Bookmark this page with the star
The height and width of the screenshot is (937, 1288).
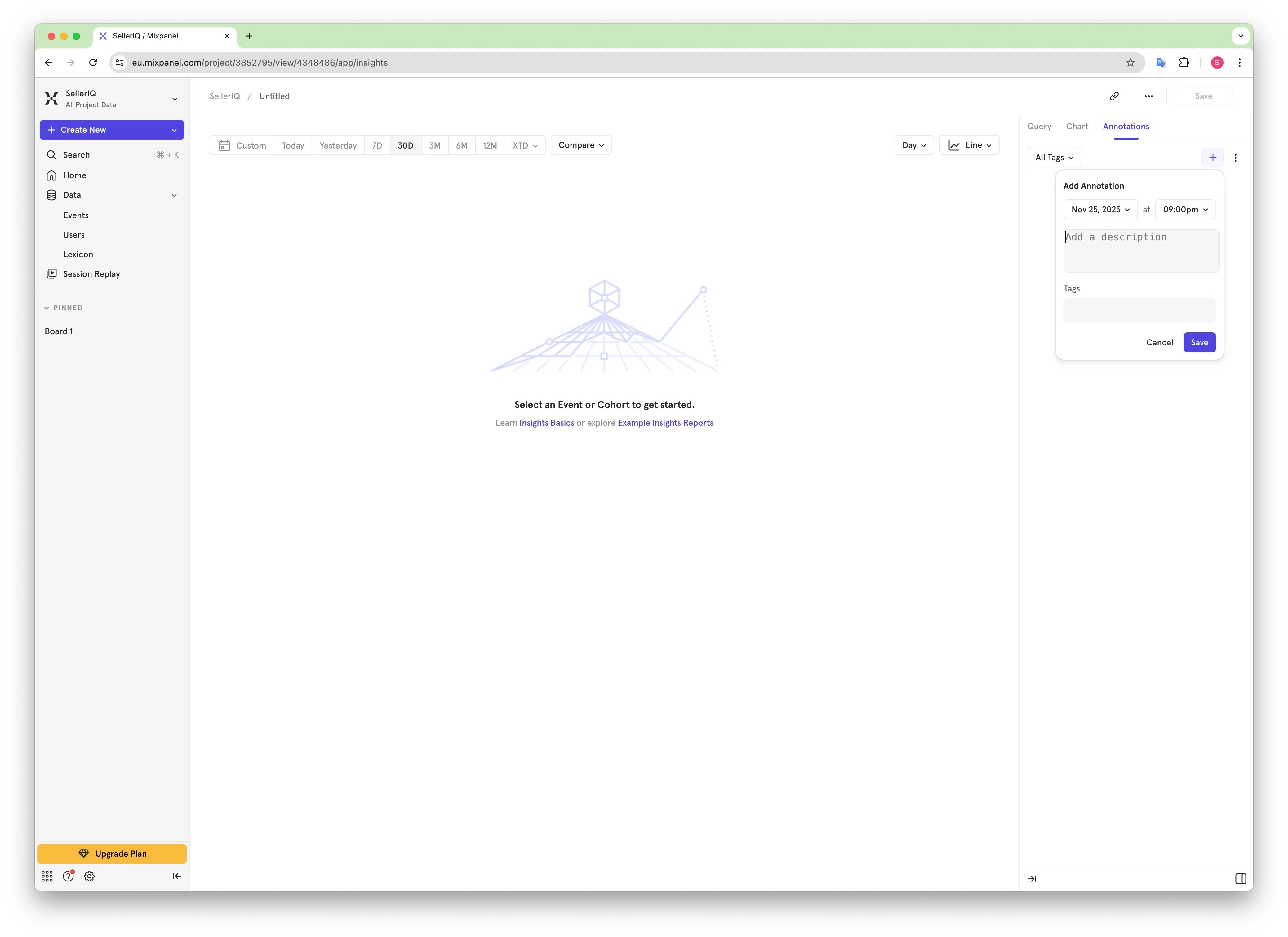click(x=1130, y=62)
